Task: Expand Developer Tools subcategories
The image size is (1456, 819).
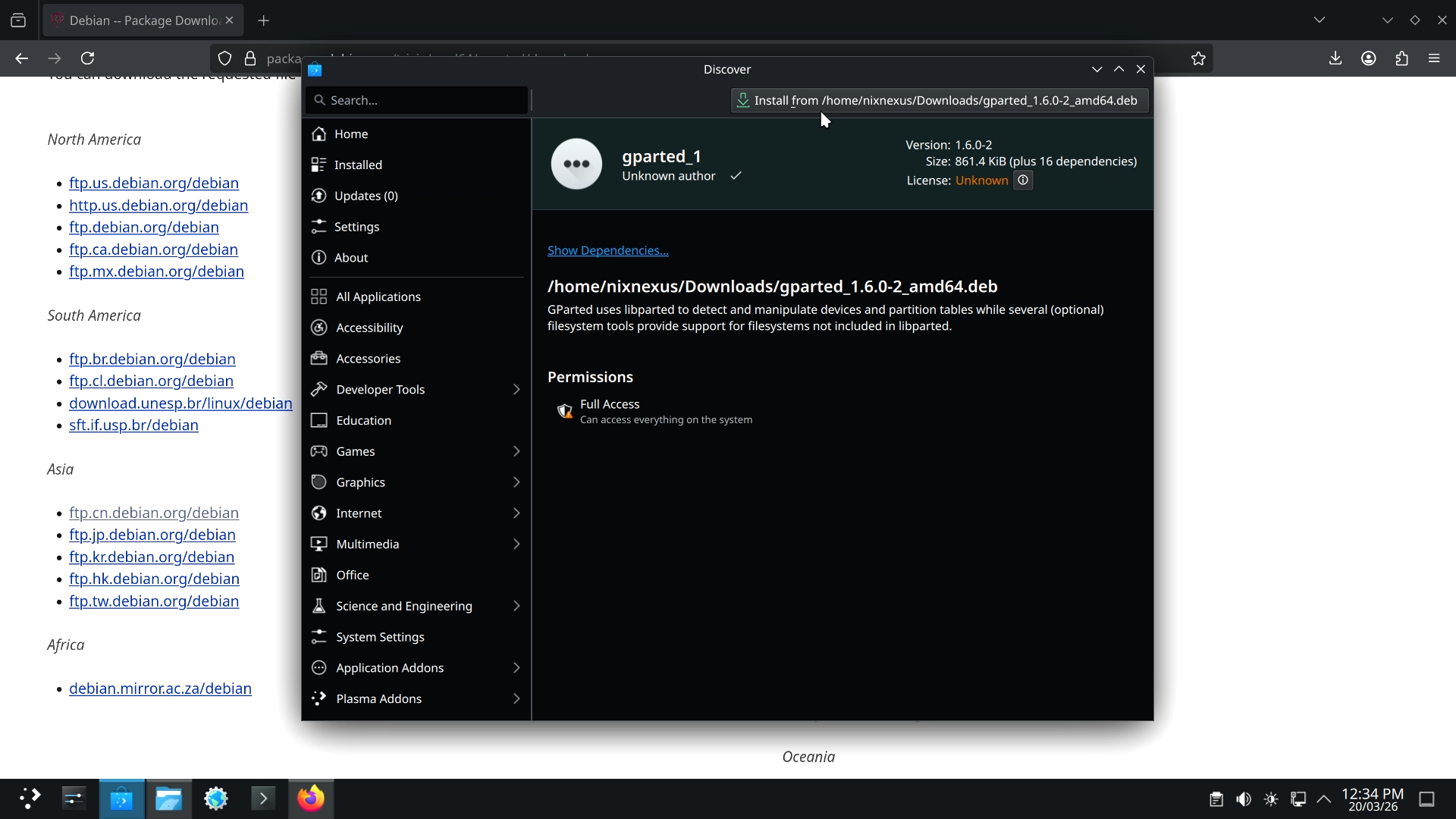Action: coord(516,389)
